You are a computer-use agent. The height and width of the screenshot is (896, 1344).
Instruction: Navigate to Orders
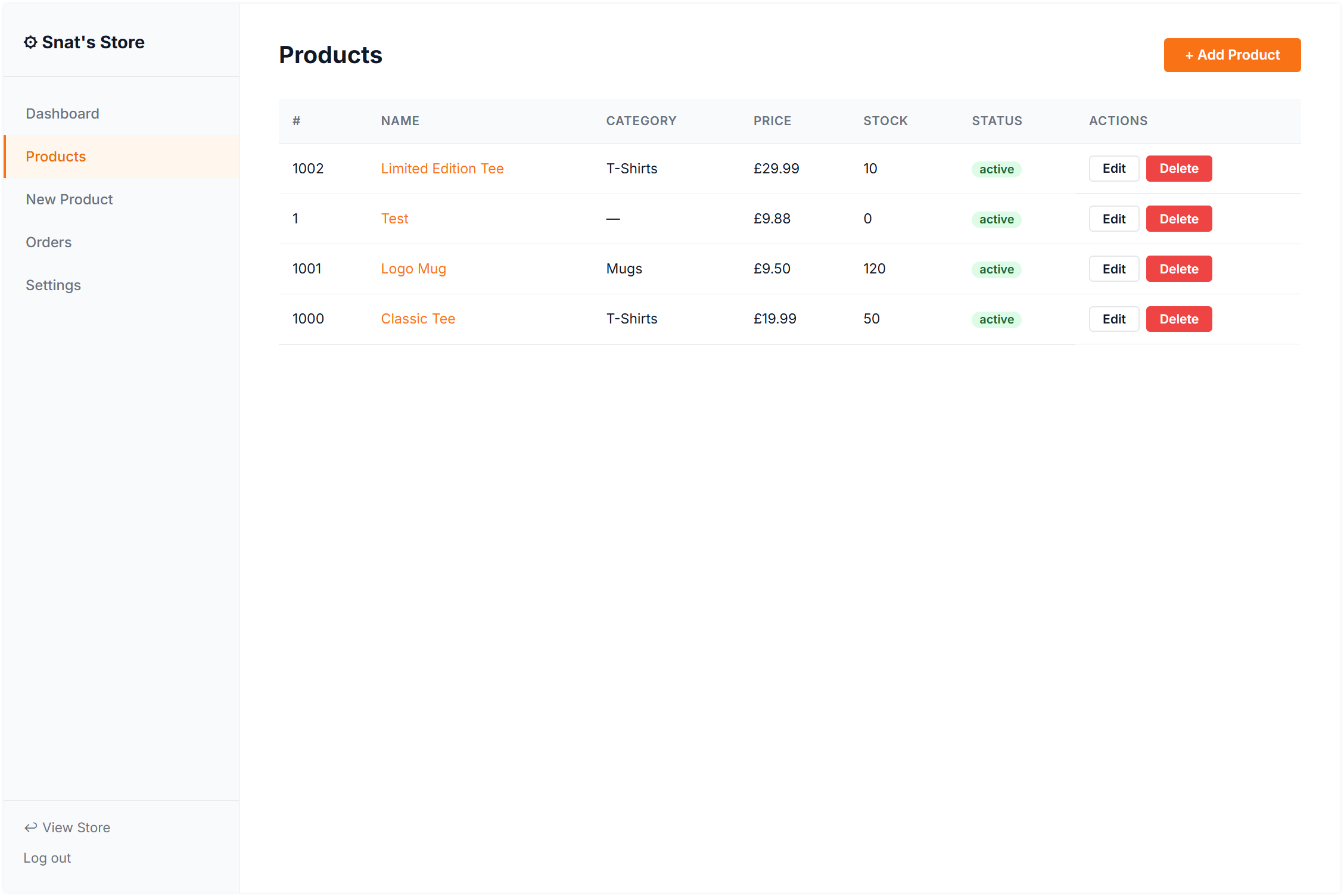click(x=48, y=242)
